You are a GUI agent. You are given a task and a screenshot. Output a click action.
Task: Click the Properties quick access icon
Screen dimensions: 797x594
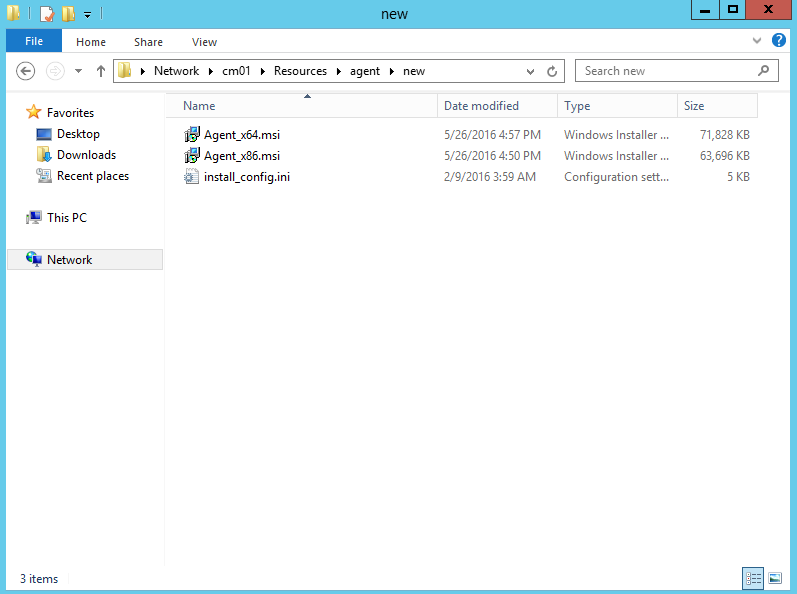click(46, 14)
